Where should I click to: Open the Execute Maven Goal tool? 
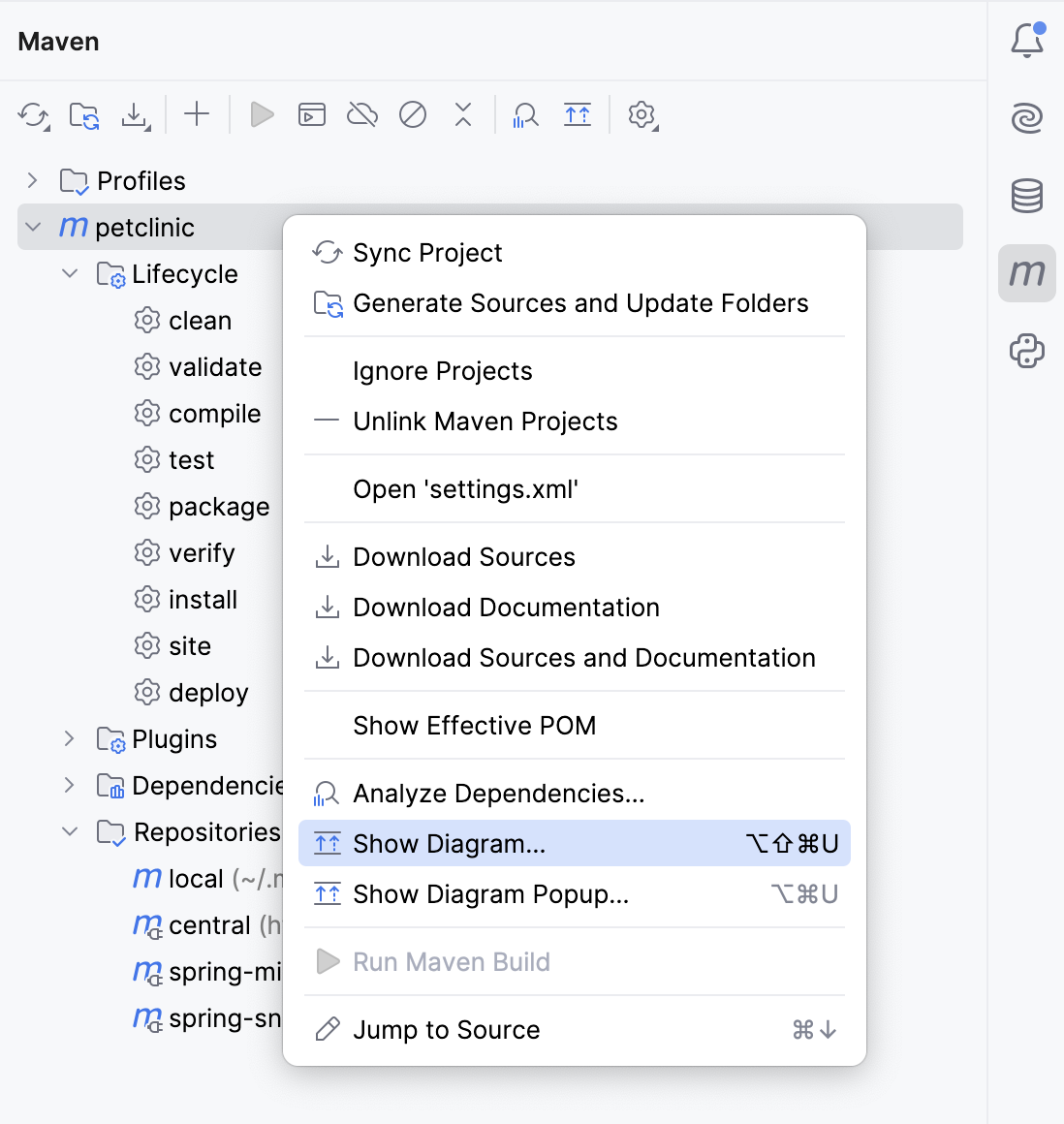click(311, 114)
